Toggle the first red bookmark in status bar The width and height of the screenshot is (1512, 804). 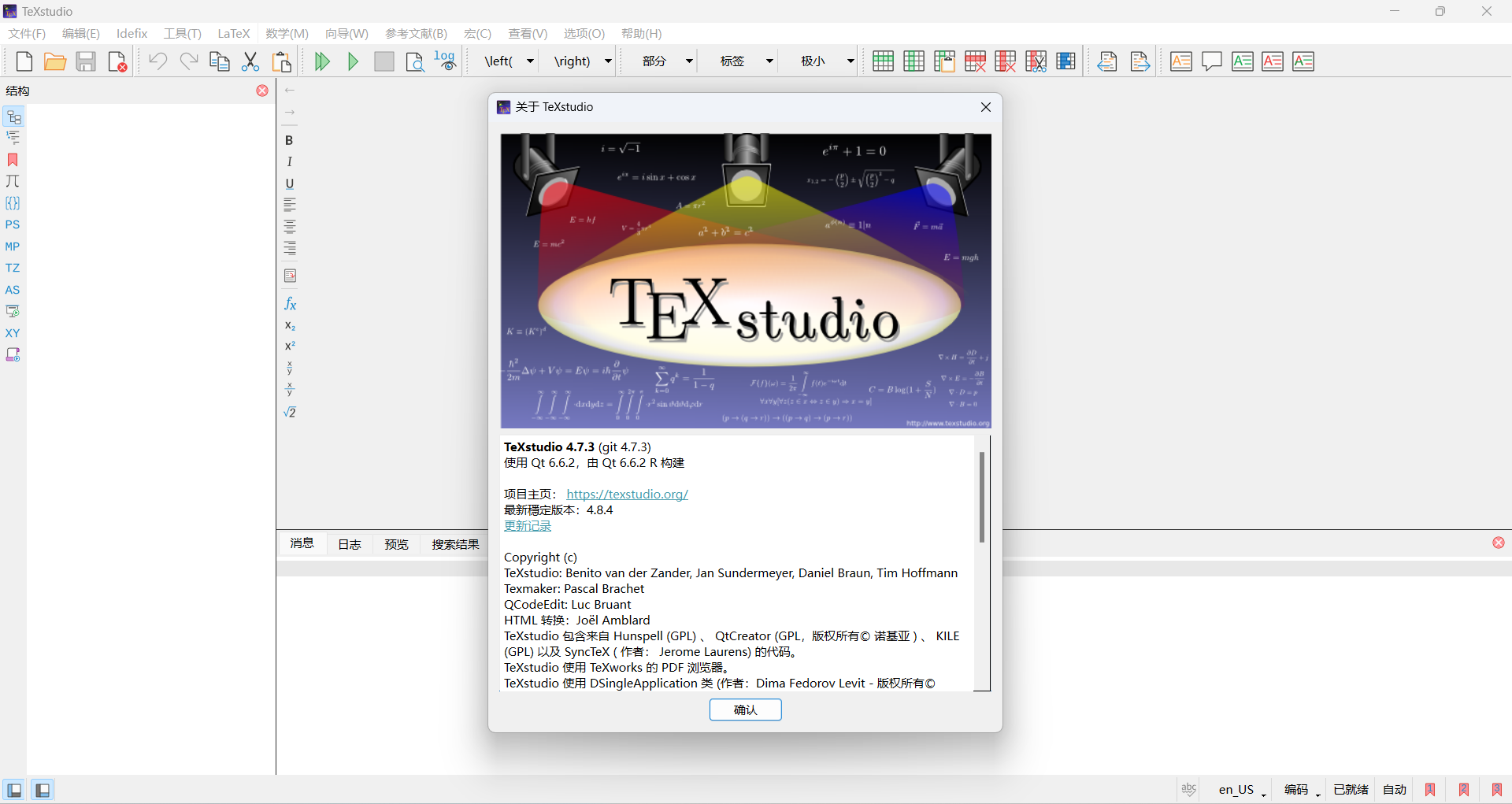(1430, 790)
